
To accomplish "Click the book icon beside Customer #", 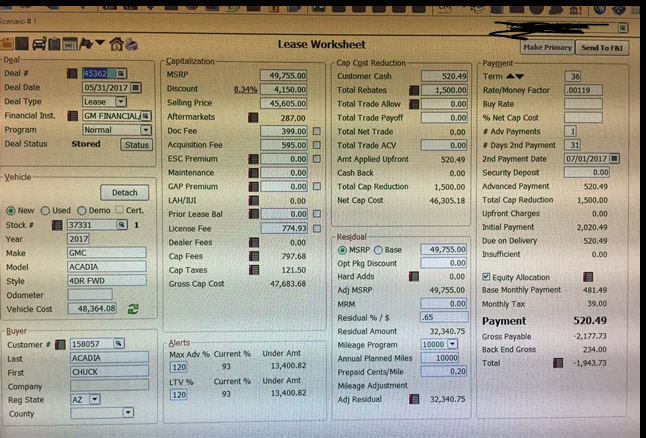I will pos(60,344).
